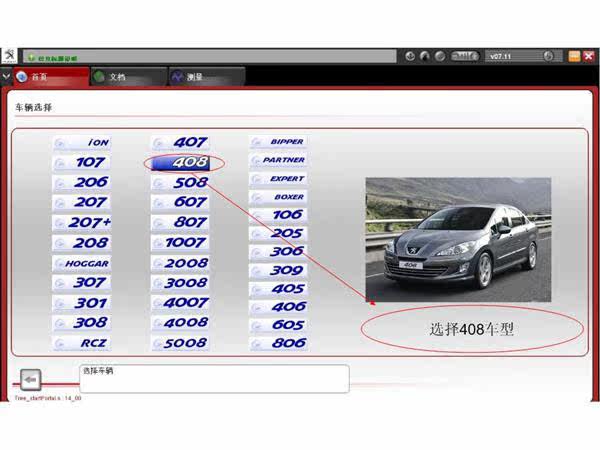Pick the 106 model button
The width and height of the screenshot is (600, 450).
pos(278,215)
